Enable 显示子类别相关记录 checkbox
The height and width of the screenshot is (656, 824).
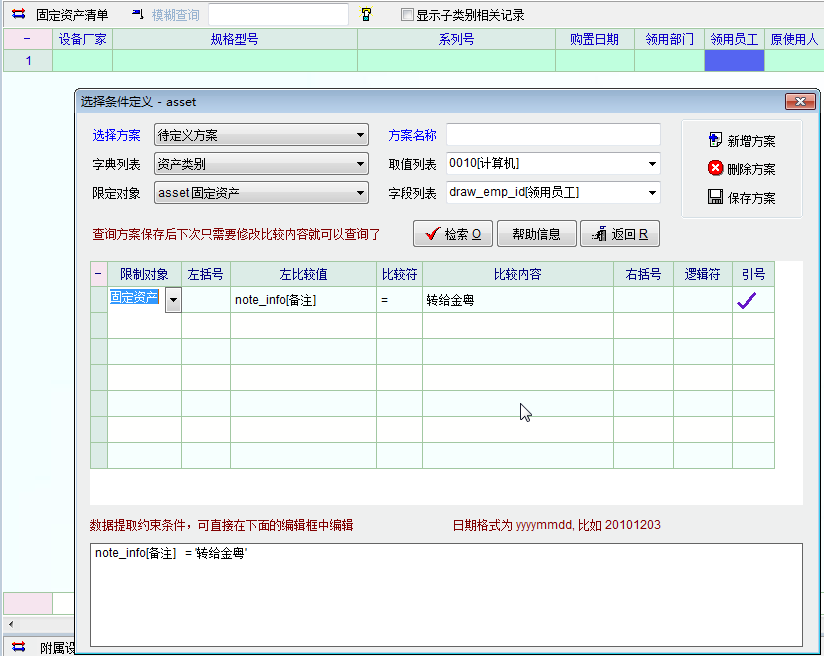[407, 15]
